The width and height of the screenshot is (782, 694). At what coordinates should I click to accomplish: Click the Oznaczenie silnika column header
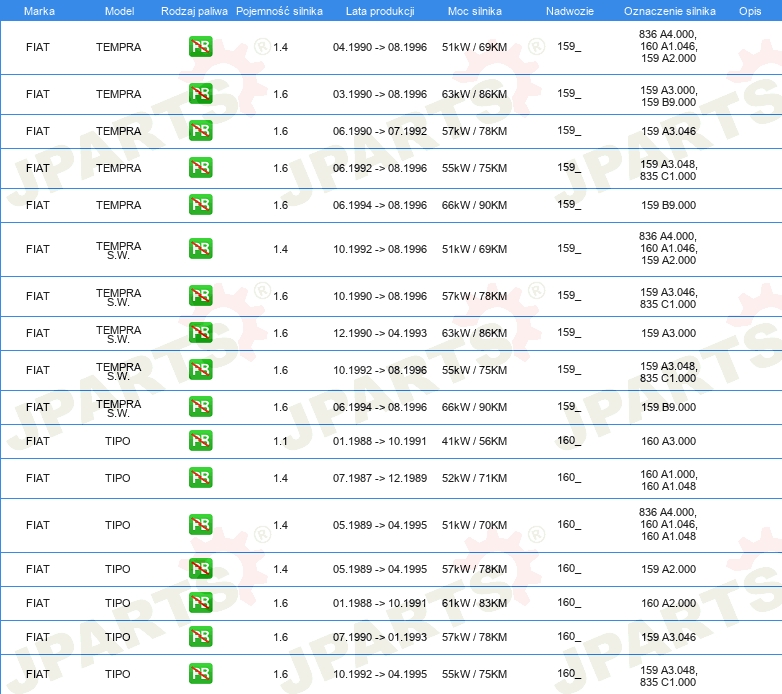tap(669, 11)
